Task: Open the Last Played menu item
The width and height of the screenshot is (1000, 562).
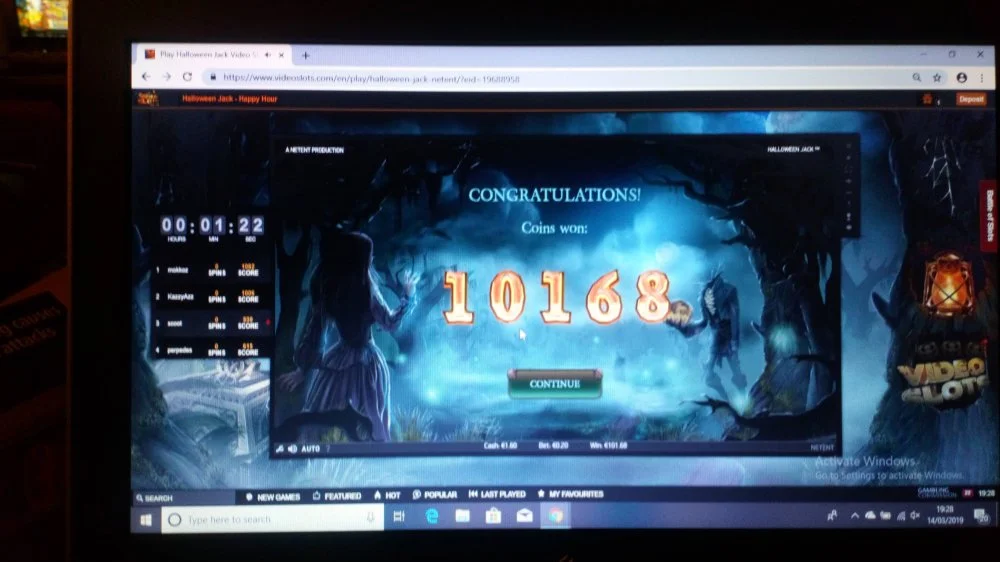Action: click(x=497, y=494)
